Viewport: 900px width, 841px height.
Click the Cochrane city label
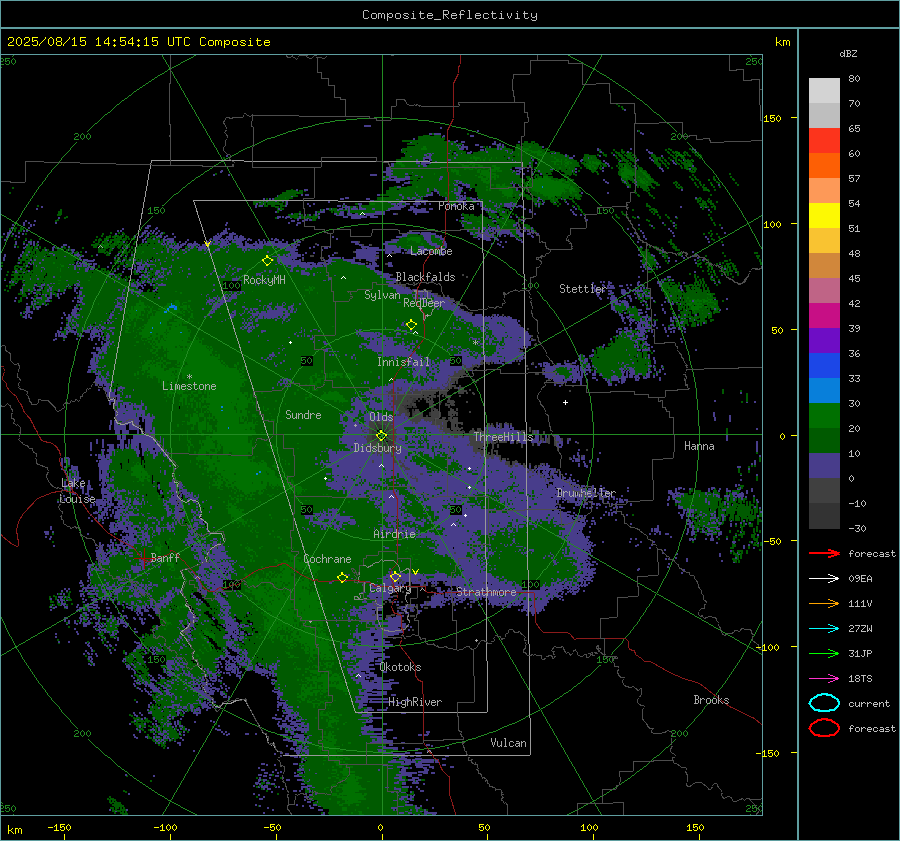point(327,559)
